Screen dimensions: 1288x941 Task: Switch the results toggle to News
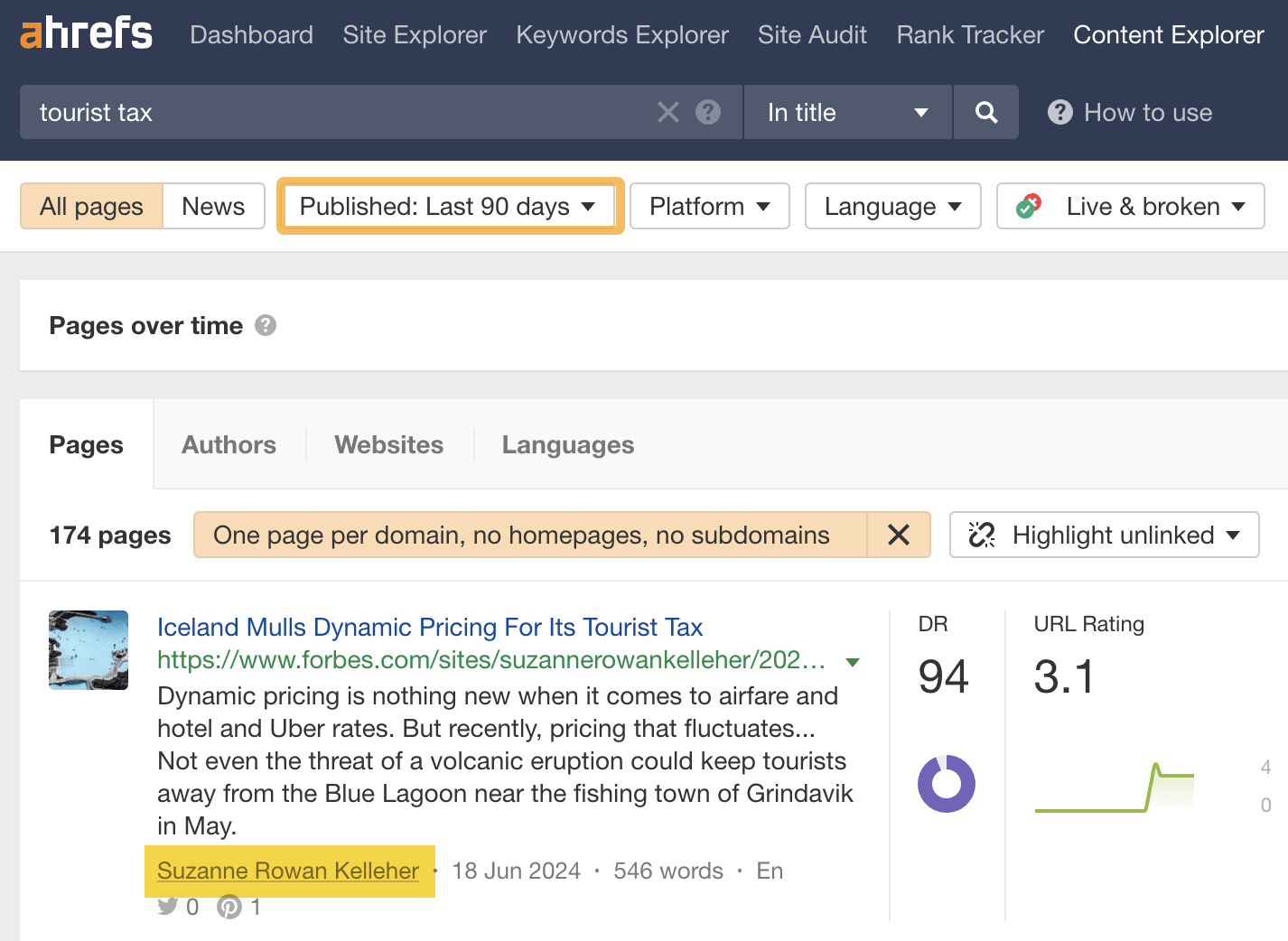(213, 206)
